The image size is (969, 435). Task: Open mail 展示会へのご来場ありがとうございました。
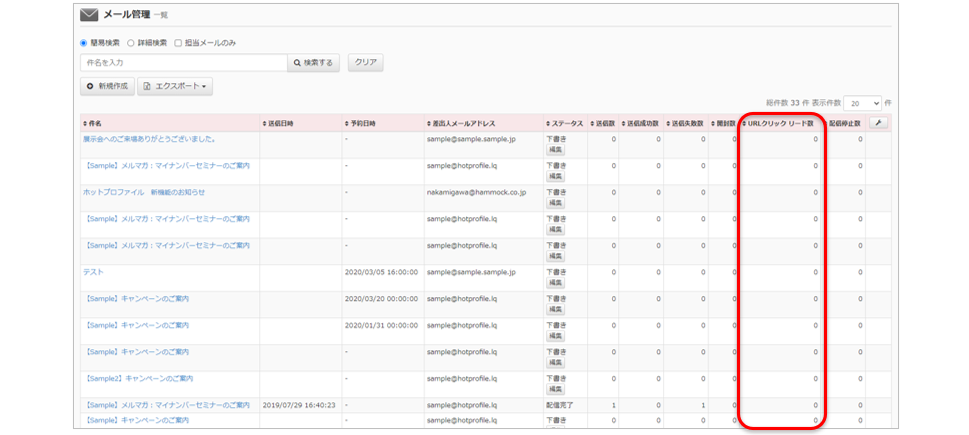149,139
